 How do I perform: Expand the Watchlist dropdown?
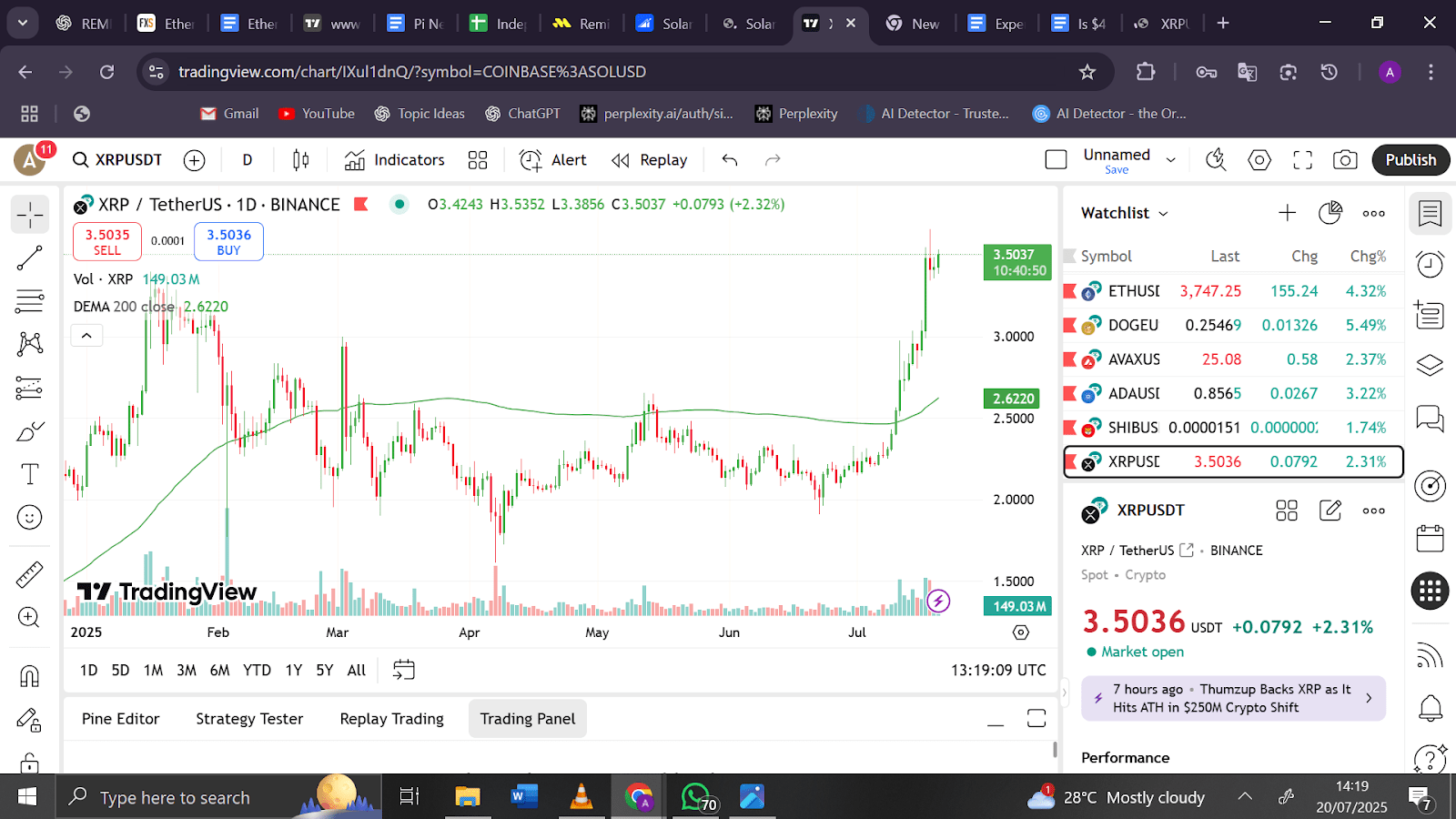(x=1125, y=213)
